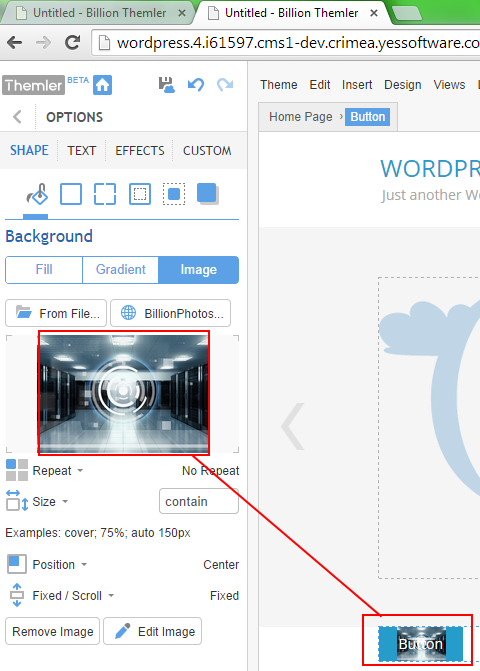Undo the last change
Image resolution: width=480 pixels, height=671 pixels.
196,85
